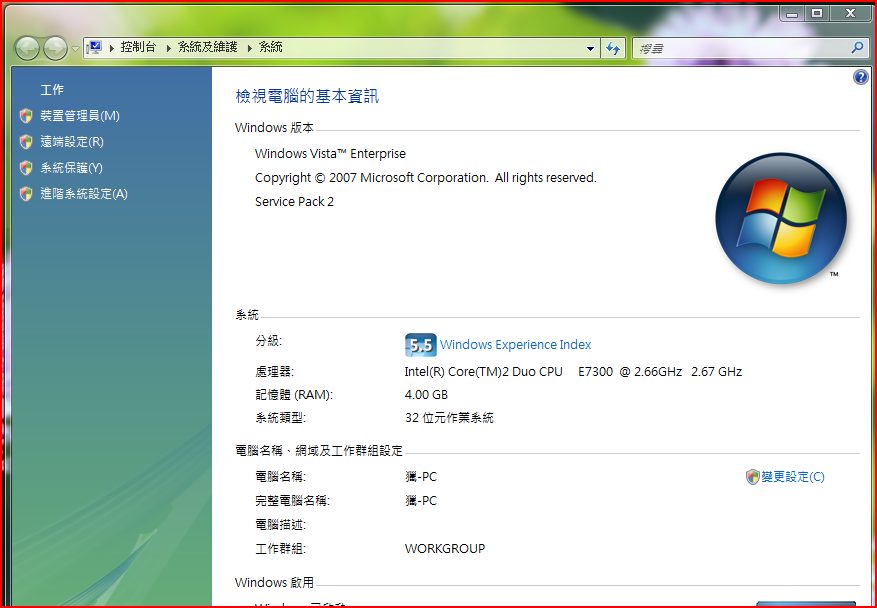Maximize the System window

817,13
